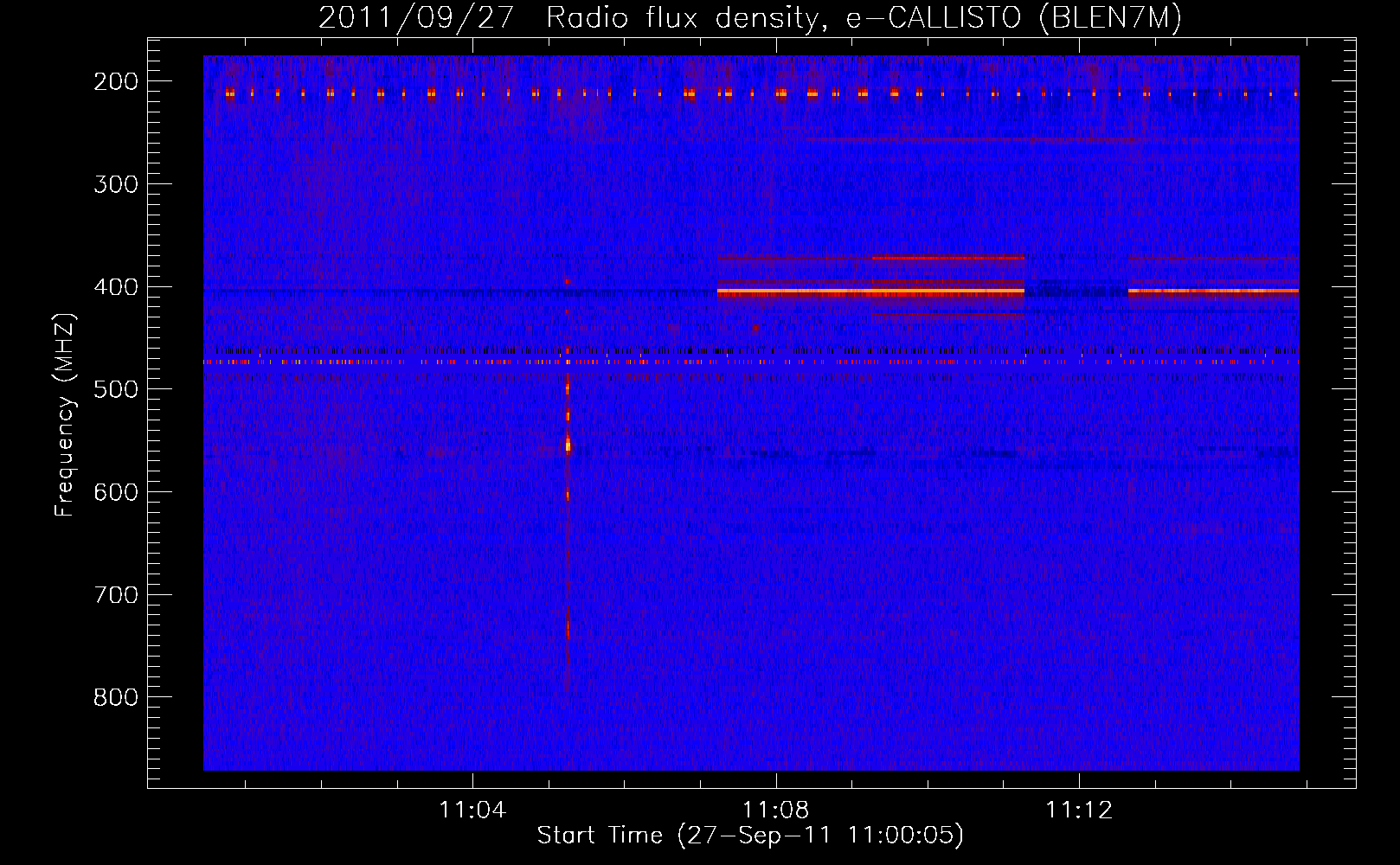1400x865 pixels.
Task: Click the bright horizontal band near 405 MHz at 11:09
Action: pos(870,293)
